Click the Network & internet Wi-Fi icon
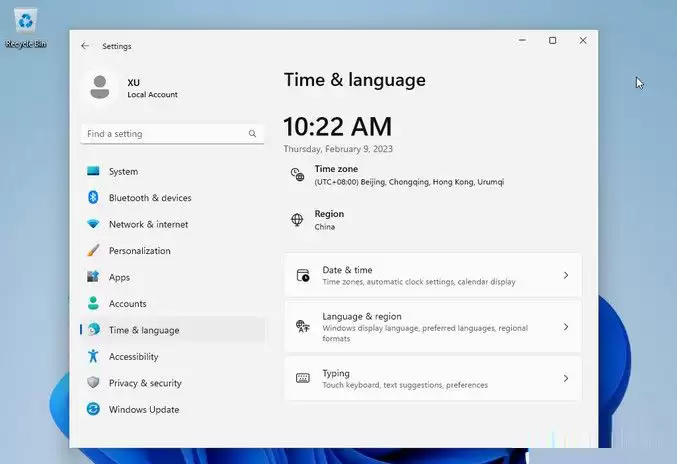Viewport: 677px width, 464px height. (x=93, y=224)
